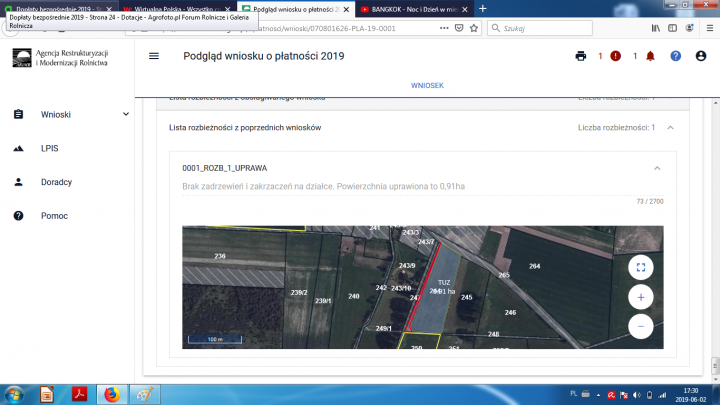
Task: Expand the Wnioski sidebar submenu chevron
Action: click(125, 114)
